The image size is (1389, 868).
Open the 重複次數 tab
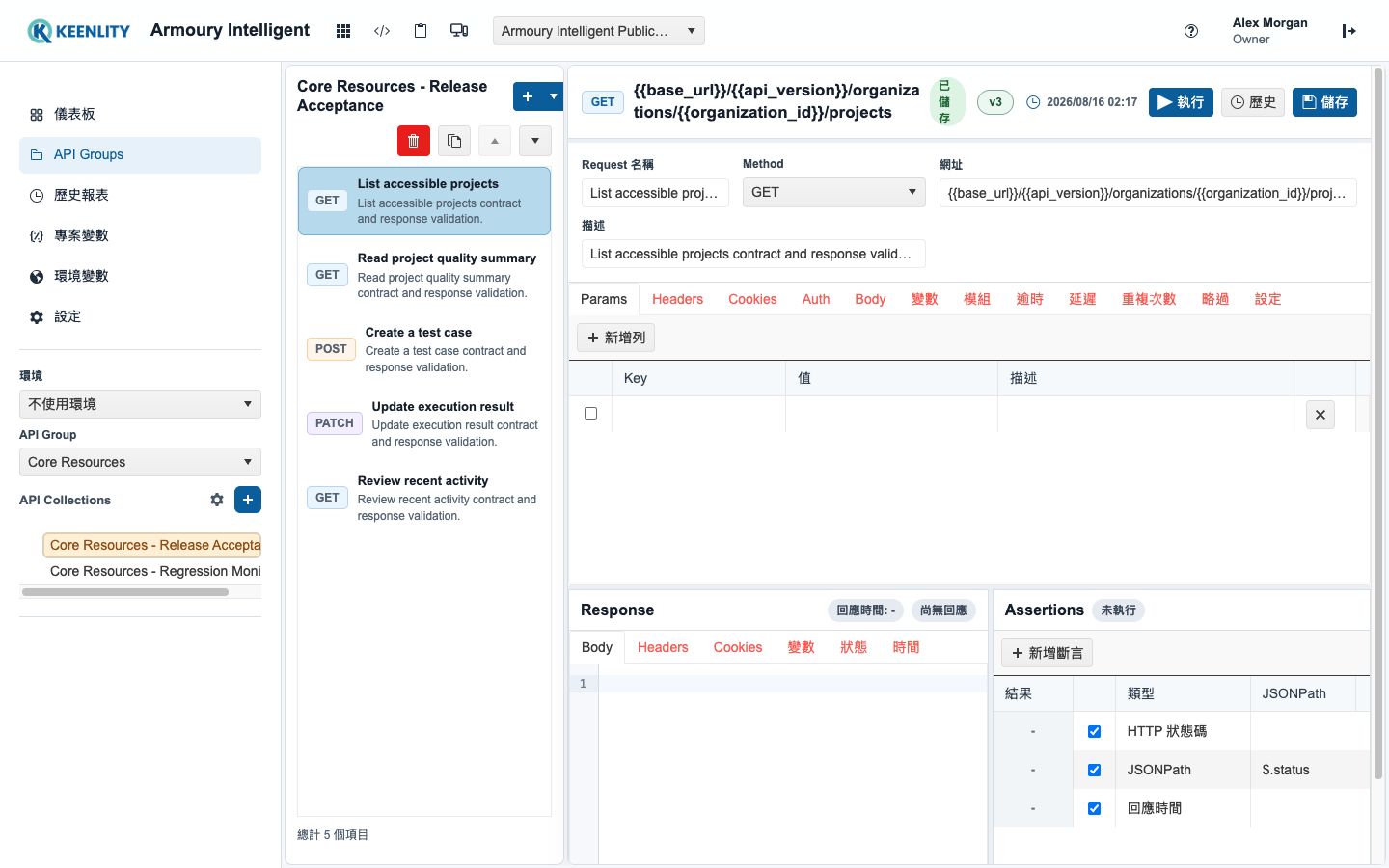(1149, 299)
